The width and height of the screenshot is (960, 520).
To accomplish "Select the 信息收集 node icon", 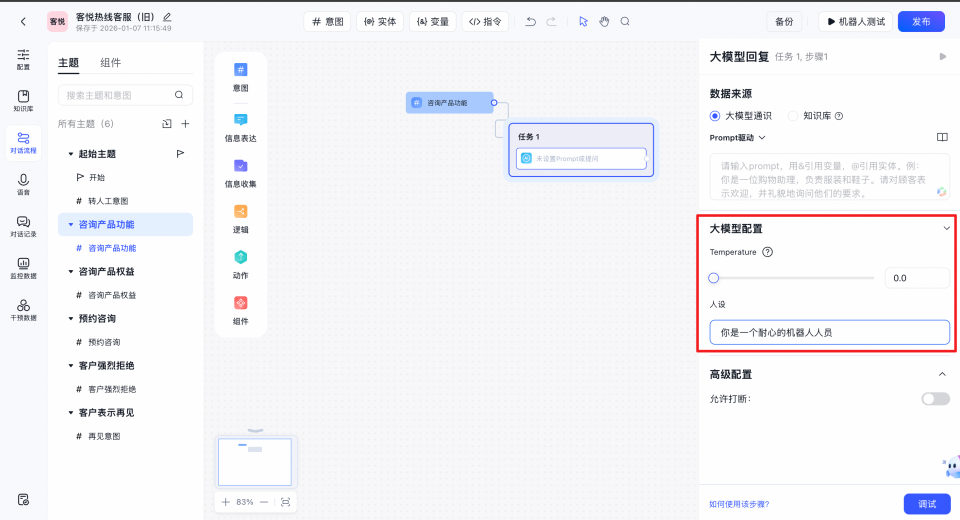I will (x=241, y=165).
